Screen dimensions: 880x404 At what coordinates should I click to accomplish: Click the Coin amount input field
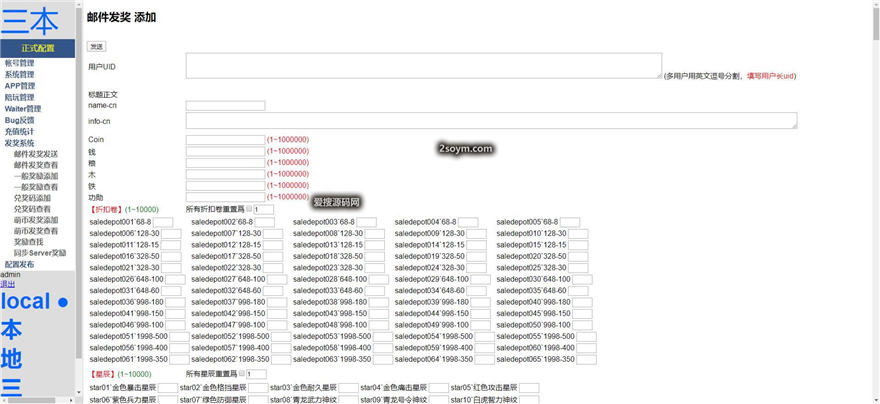click(225, 140)
